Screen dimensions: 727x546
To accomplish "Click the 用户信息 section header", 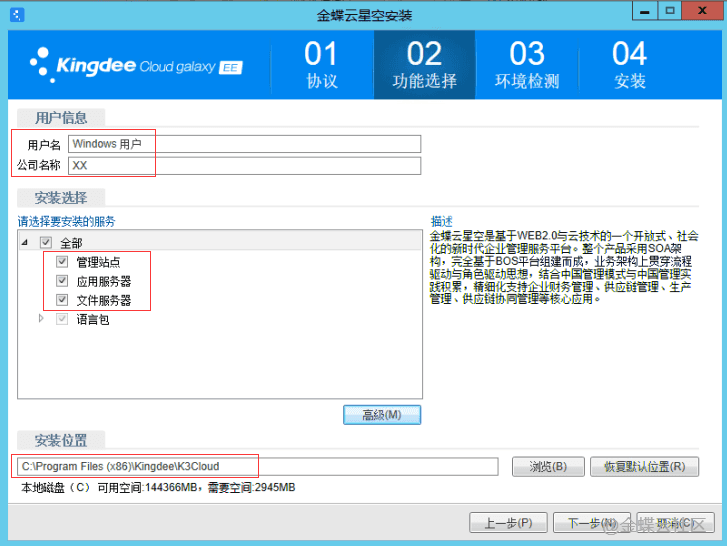I will click(61, 118).
